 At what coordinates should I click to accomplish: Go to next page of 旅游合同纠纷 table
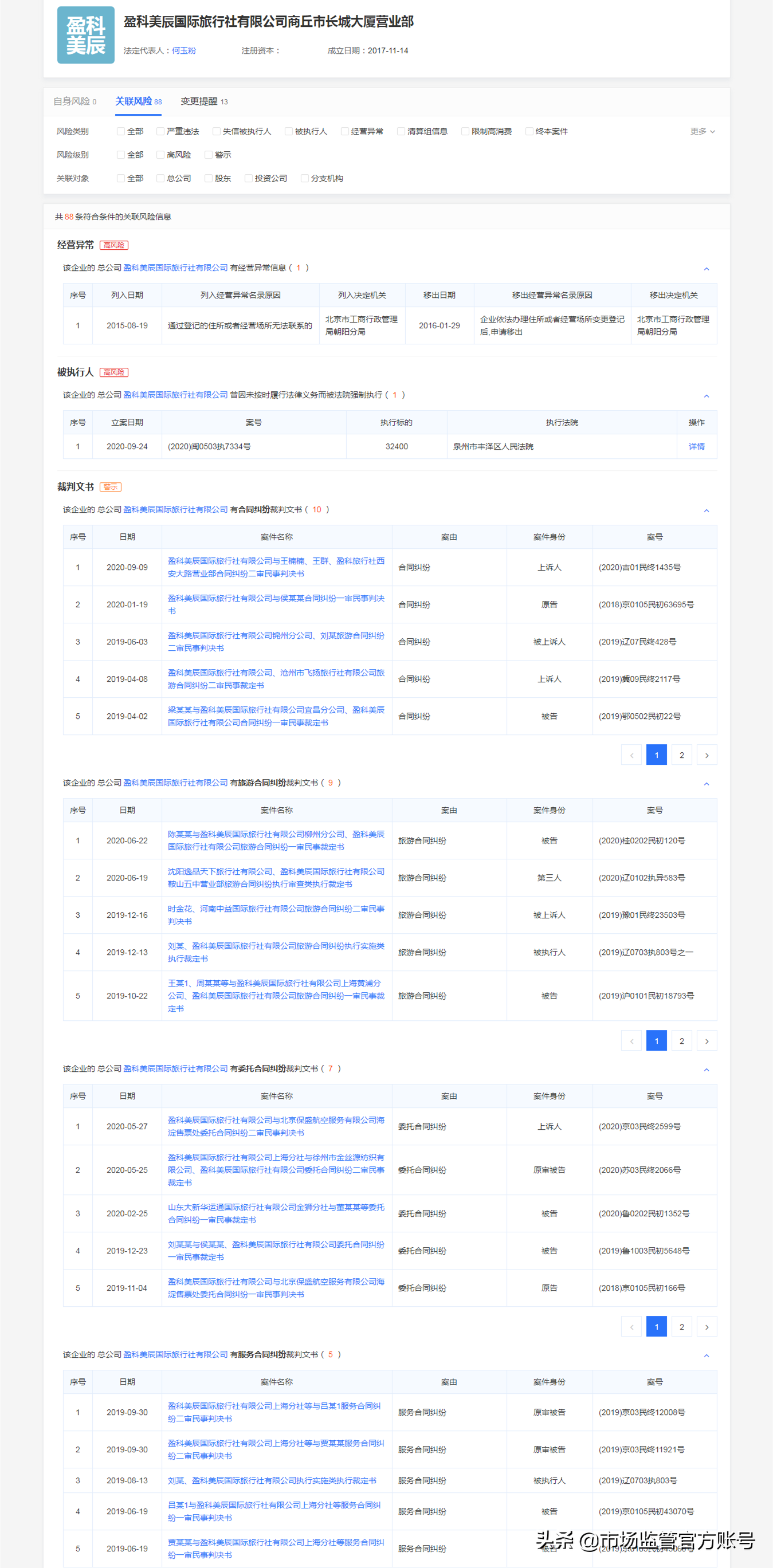(707, 1041)
